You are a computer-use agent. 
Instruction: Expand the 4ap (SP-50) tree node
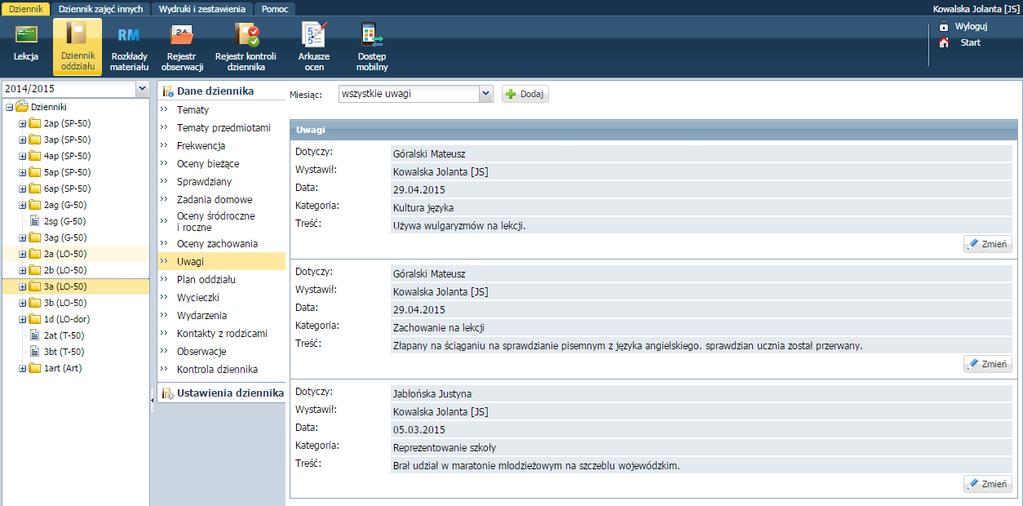tap(22, 156)
